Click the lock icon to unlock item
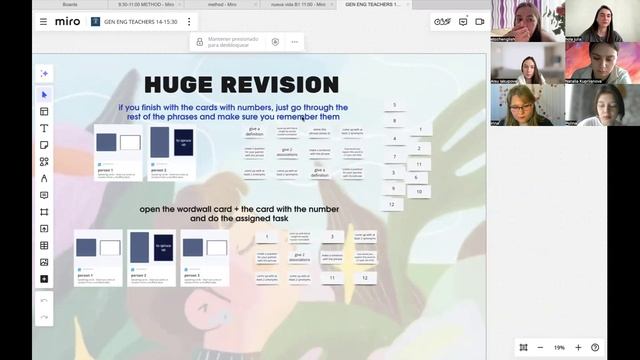The height and width of the screenshot is (360, 640). 200,42
